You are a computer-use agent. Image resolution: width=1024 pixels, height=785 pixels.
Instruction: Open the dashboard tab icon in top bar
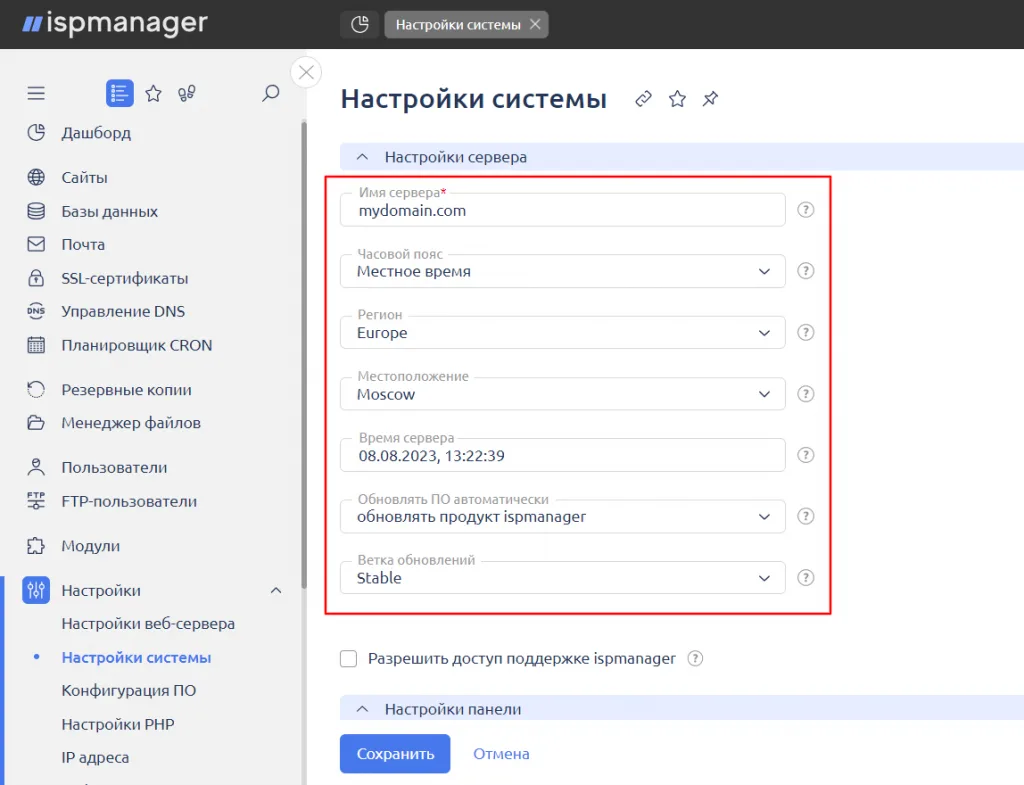tap(359, 25)
